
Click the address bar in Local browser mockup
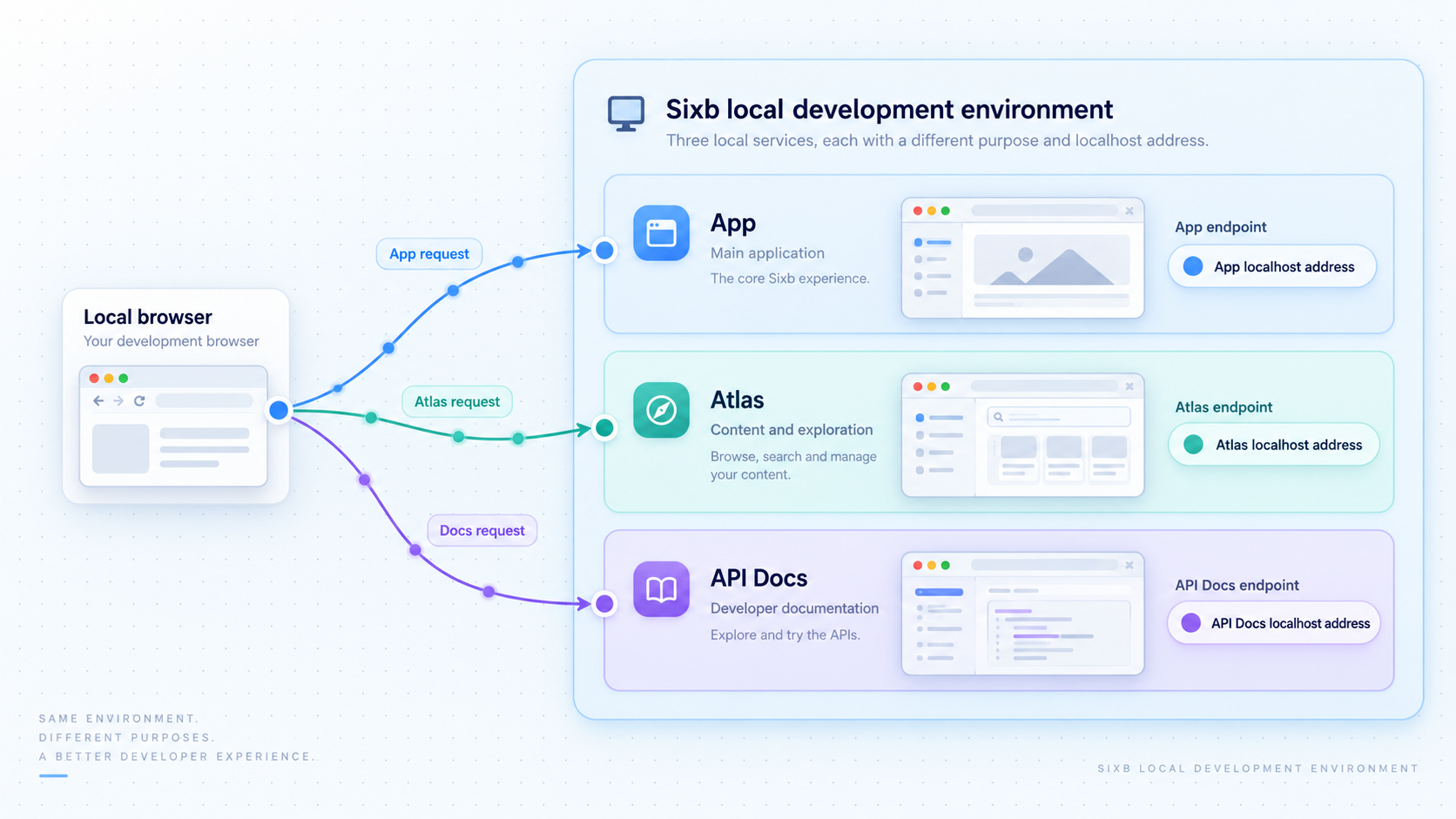[205, 400]
